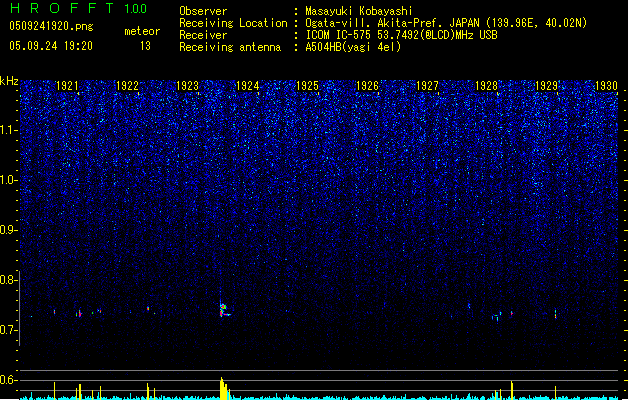This screenshot has width=629, height=400.
Task: Click the 0.8 kHz axis label
Action: point(8,280)
